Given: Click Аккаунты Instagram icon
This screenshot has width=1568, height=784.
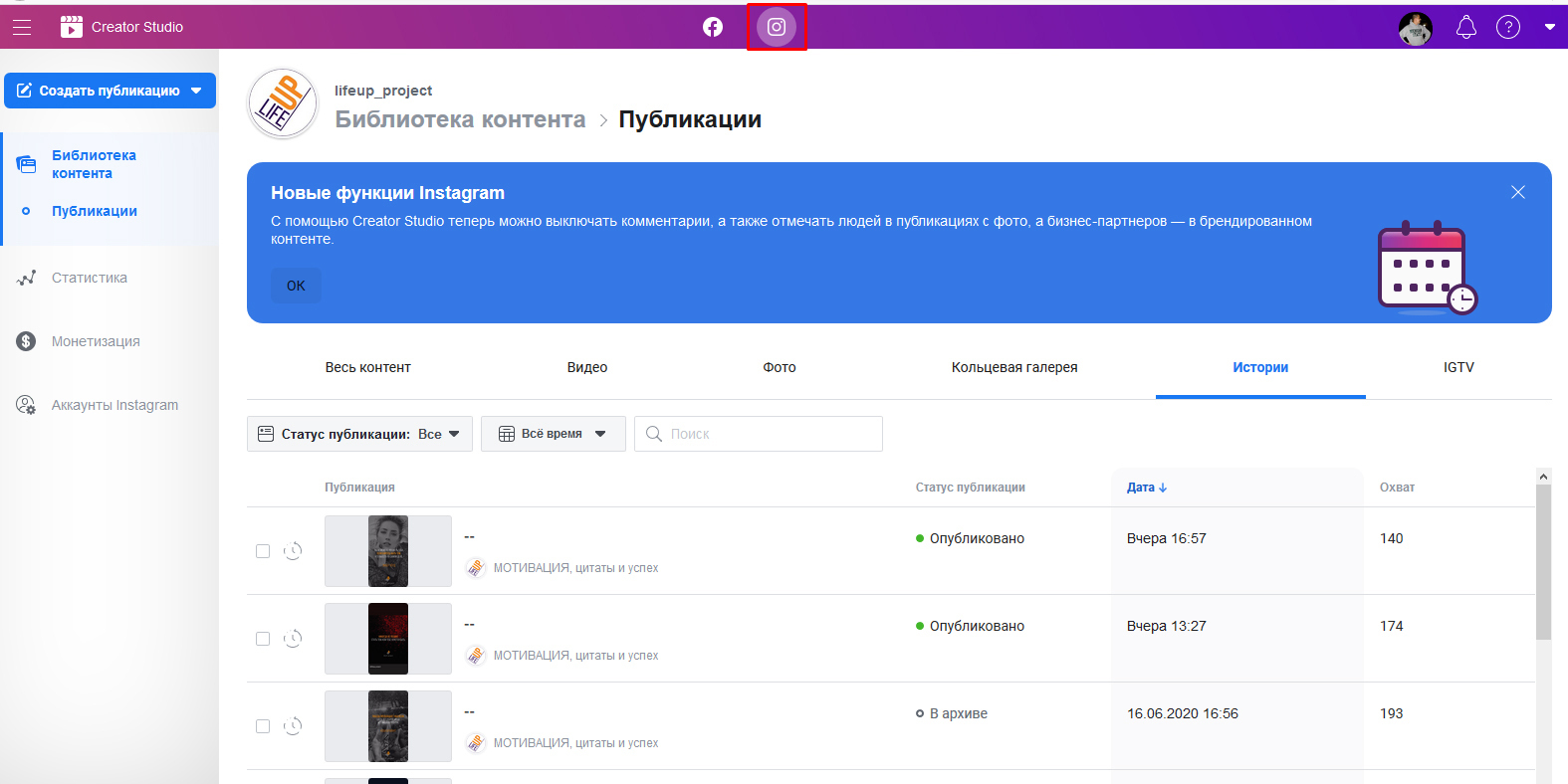Looking at the screenshot, I should (26, 405).
